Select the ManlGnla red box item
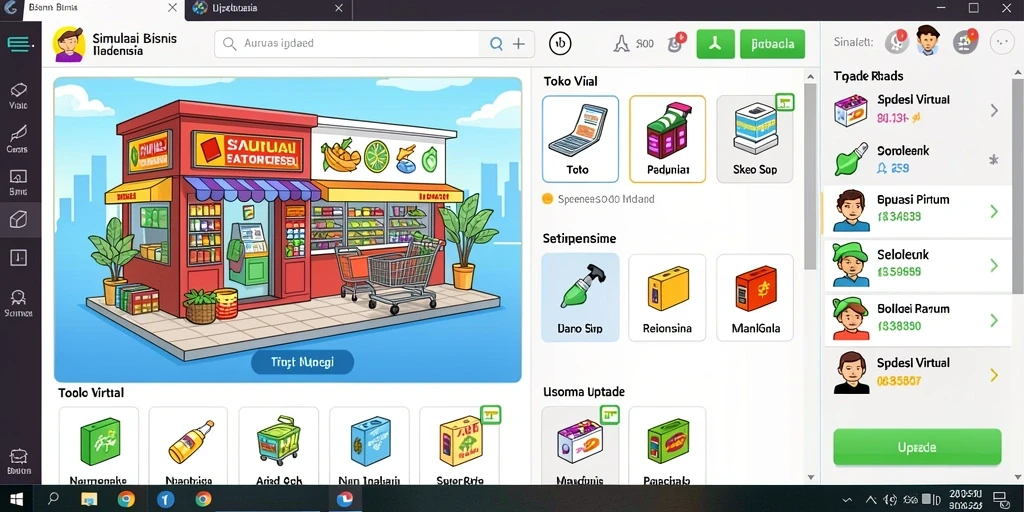 point(755,297)
